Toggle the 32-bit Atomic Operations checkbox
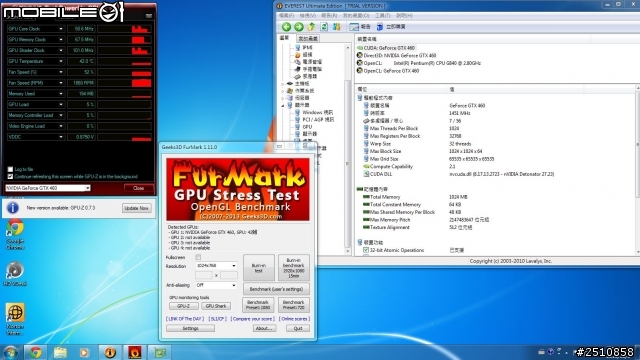The image size is (640, 360). click(366, 250)
